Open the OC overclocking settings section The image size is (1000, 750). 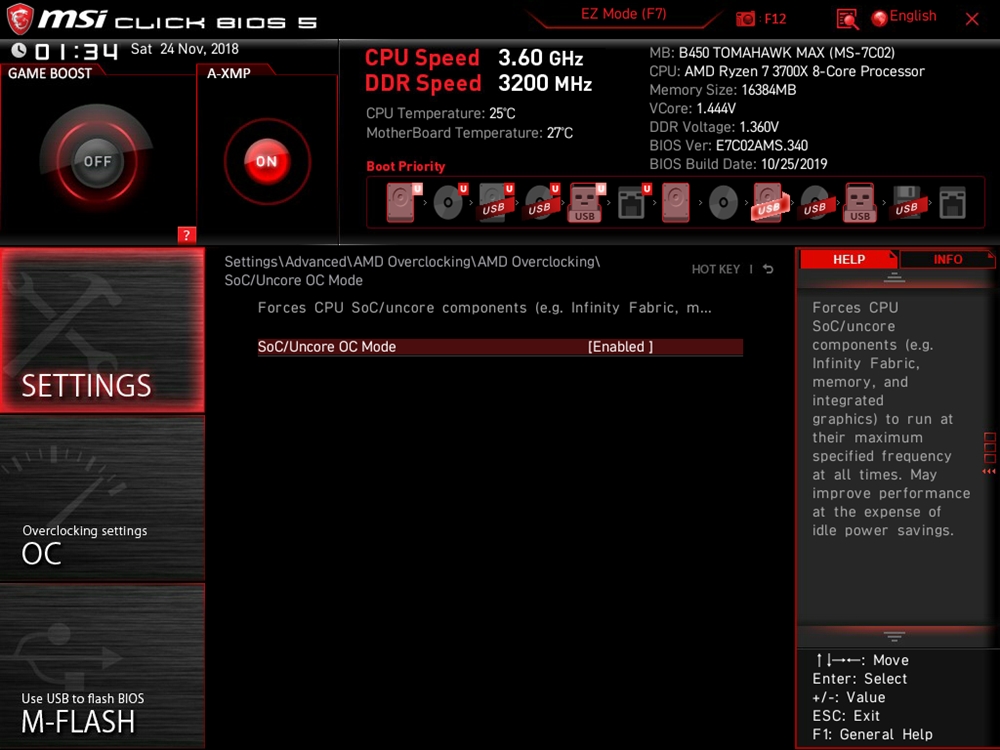pos(102,499)
